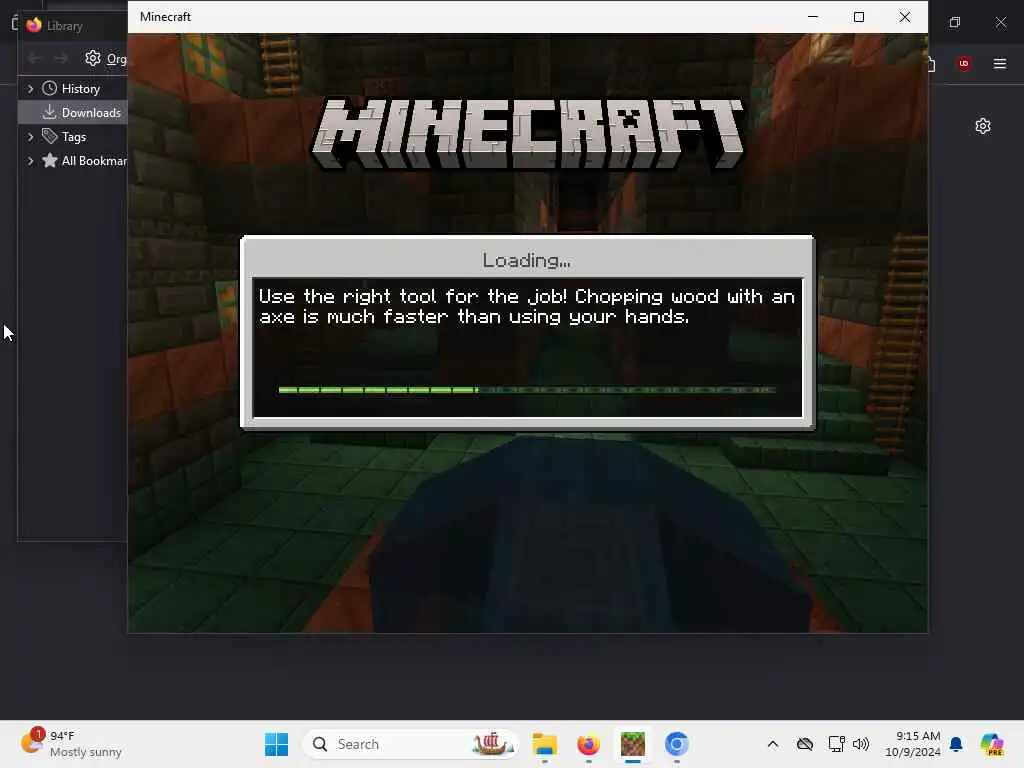Restore down the Firefox window
The height and width of the screenshot is (768, 1024).
(x=955, y=22)
